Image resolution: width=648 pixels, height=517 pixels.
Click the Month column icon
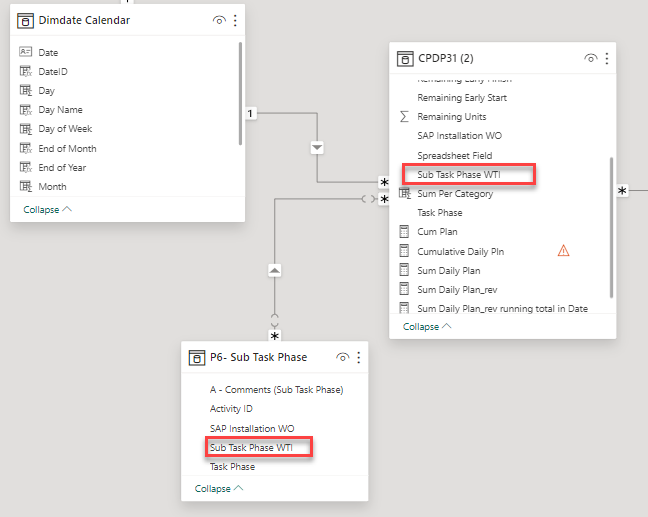(x=26, y=186)
